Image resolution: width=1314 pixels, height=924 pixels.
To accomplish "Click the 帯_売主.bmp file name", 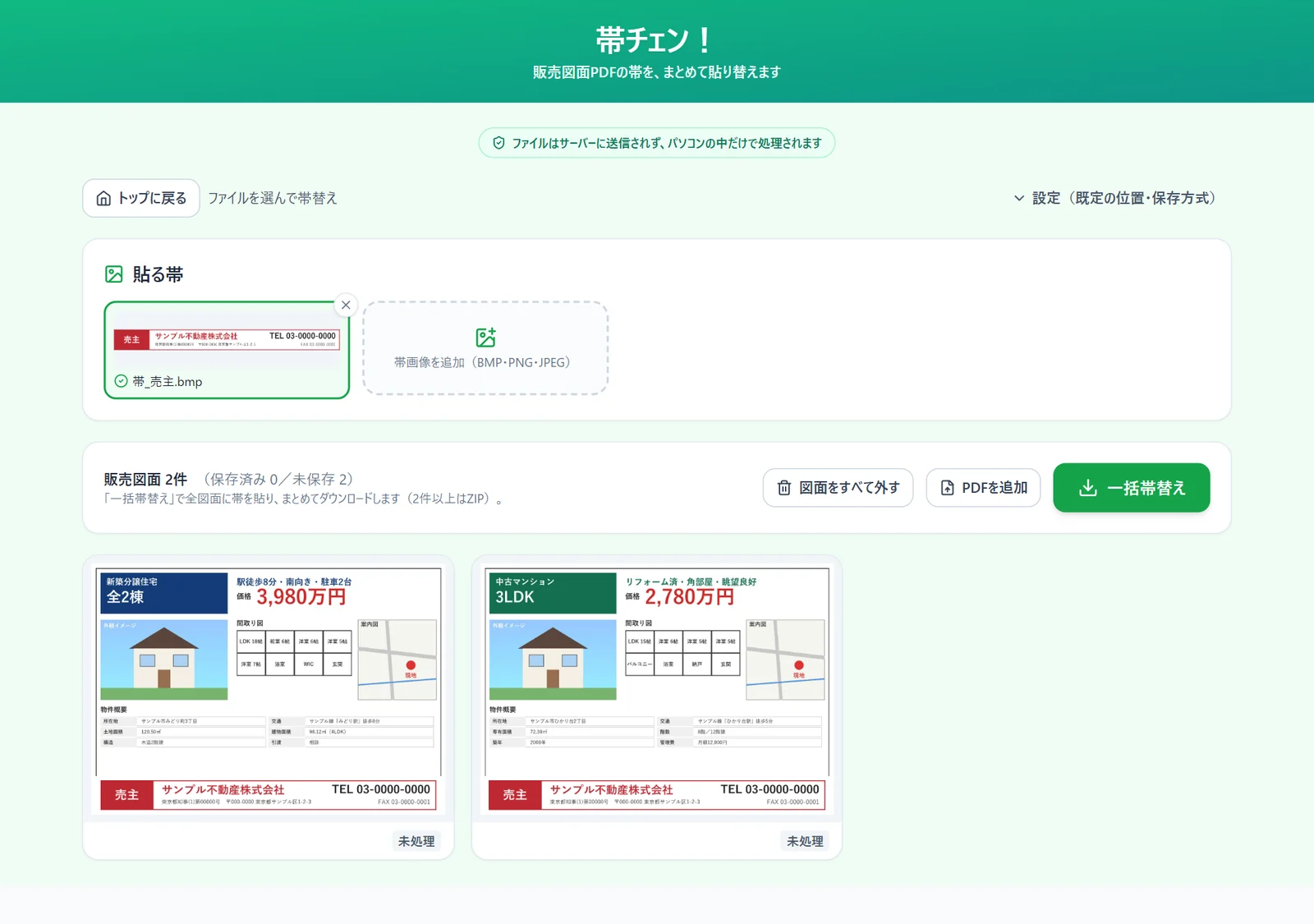I will point(168,381).
